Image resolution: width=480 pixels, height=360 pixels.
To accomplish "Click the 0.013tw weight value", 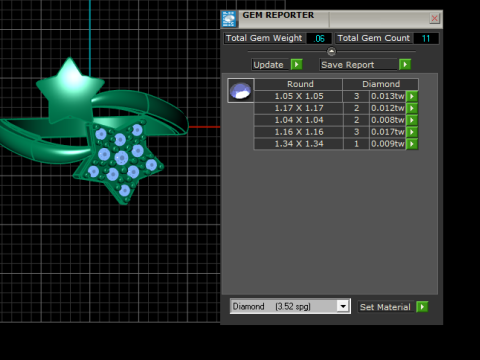I will click(x=388, y=96).
